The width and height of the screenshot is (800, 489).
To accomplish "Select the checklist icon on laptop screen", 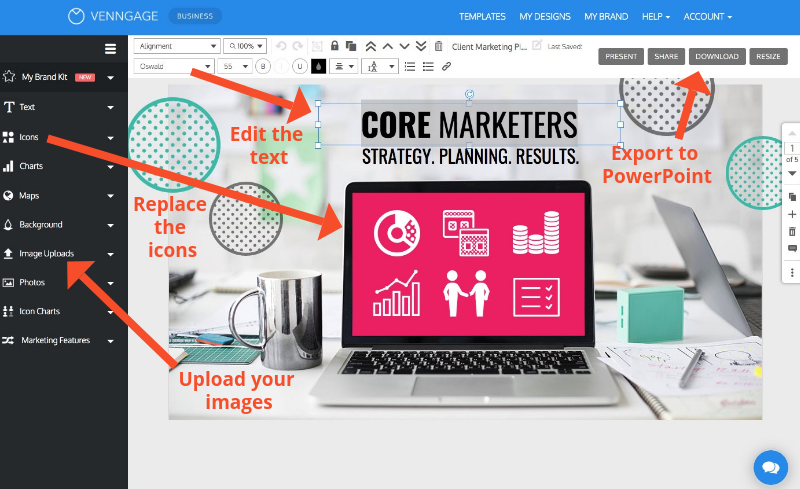I will coord(536,297).
